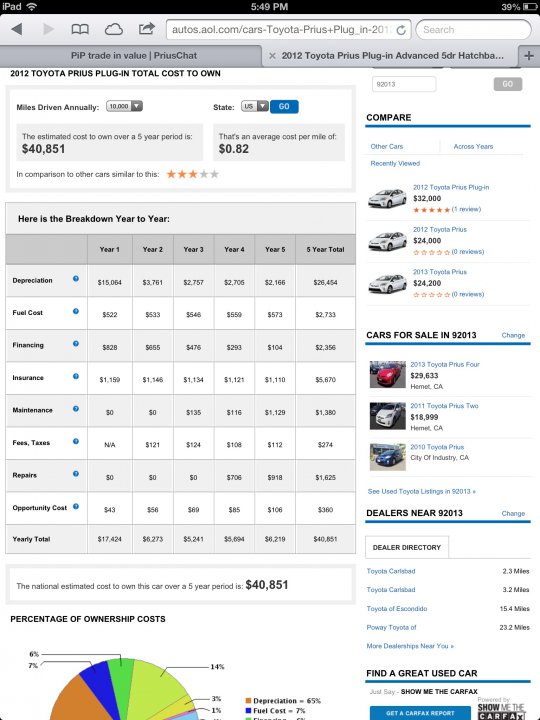
Task: Open the bookmarks book icon
Action: [x=80, y=29]
